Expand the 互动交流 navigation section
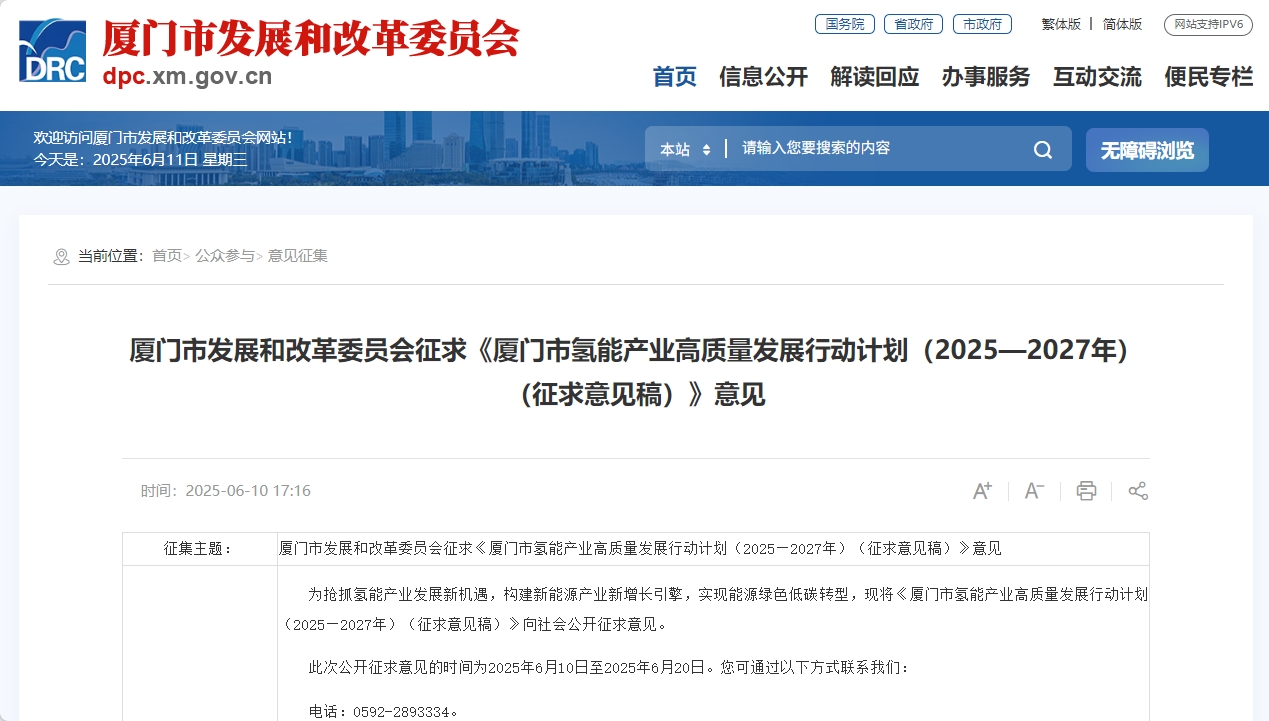 pos(1097,77)
